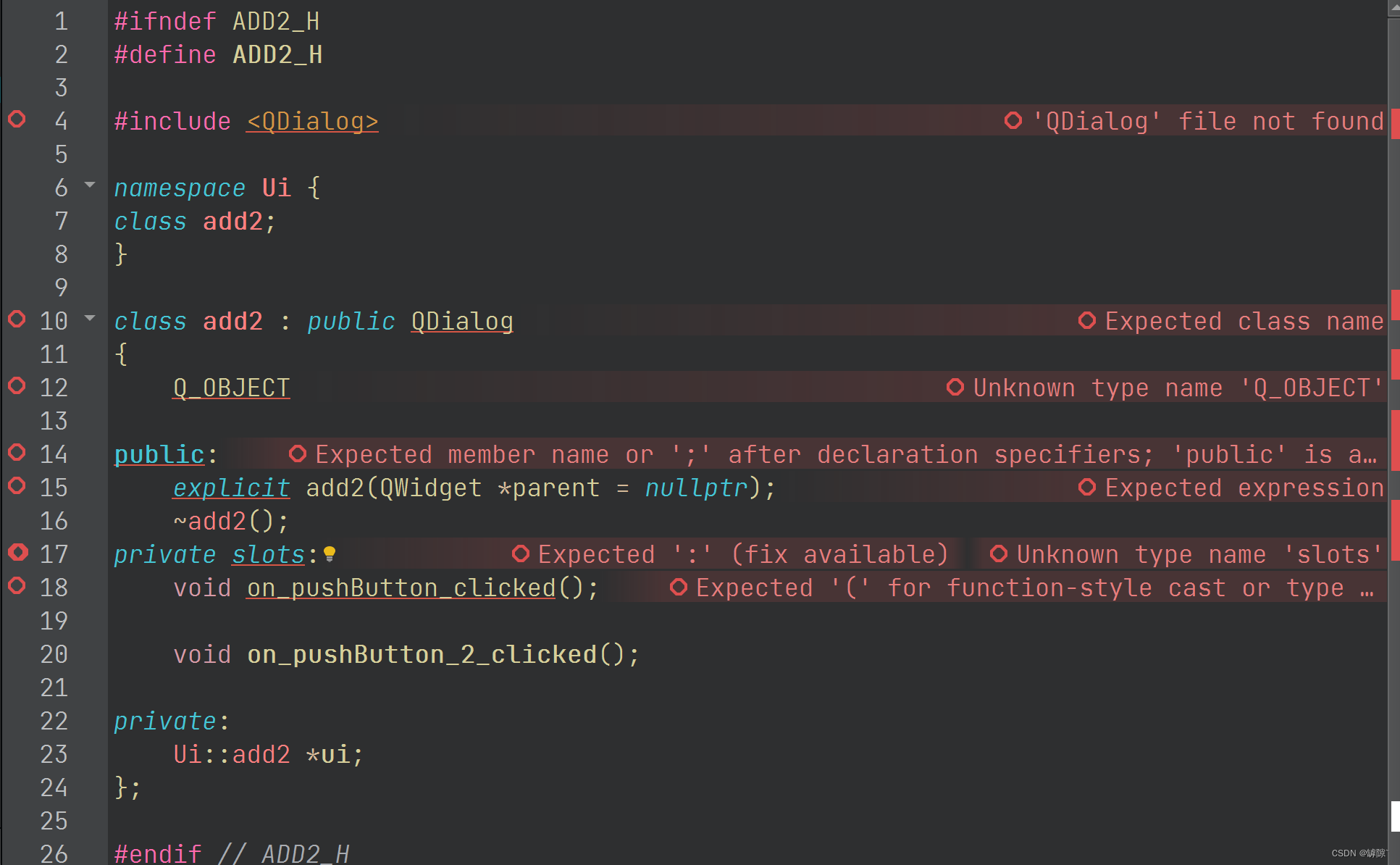Click the error marker in gutter at line 18

click(17, 585)
